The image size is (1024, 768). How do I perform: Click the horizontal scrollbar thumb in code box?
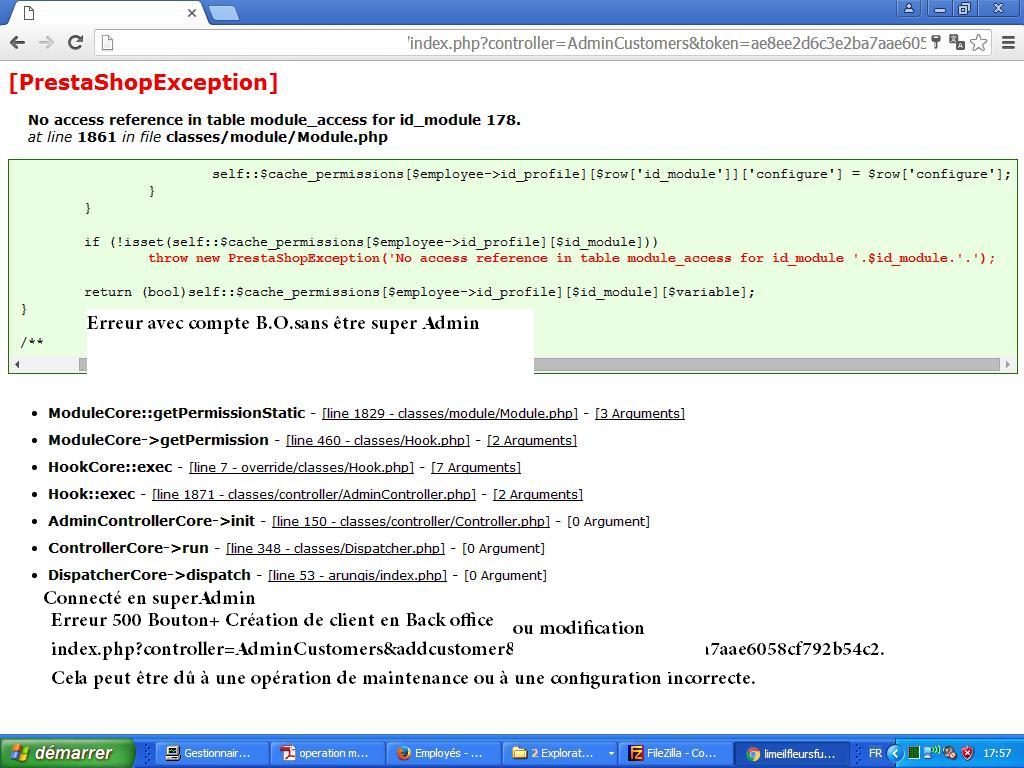tap(767, 364)
